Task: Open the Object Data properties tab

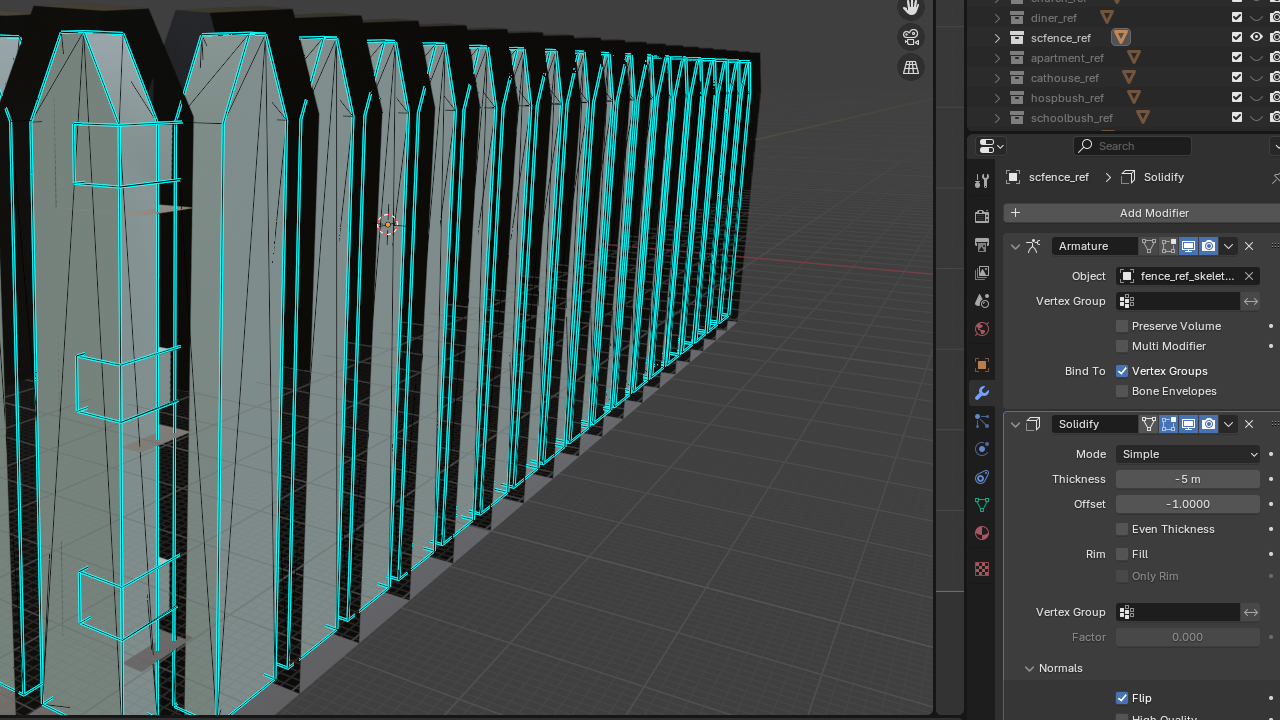Action: click(982, 505)
